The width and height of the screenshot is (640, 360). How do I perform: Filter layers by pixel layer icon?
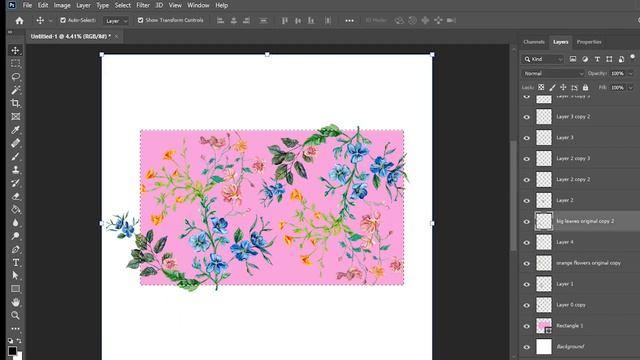[573, 59]
